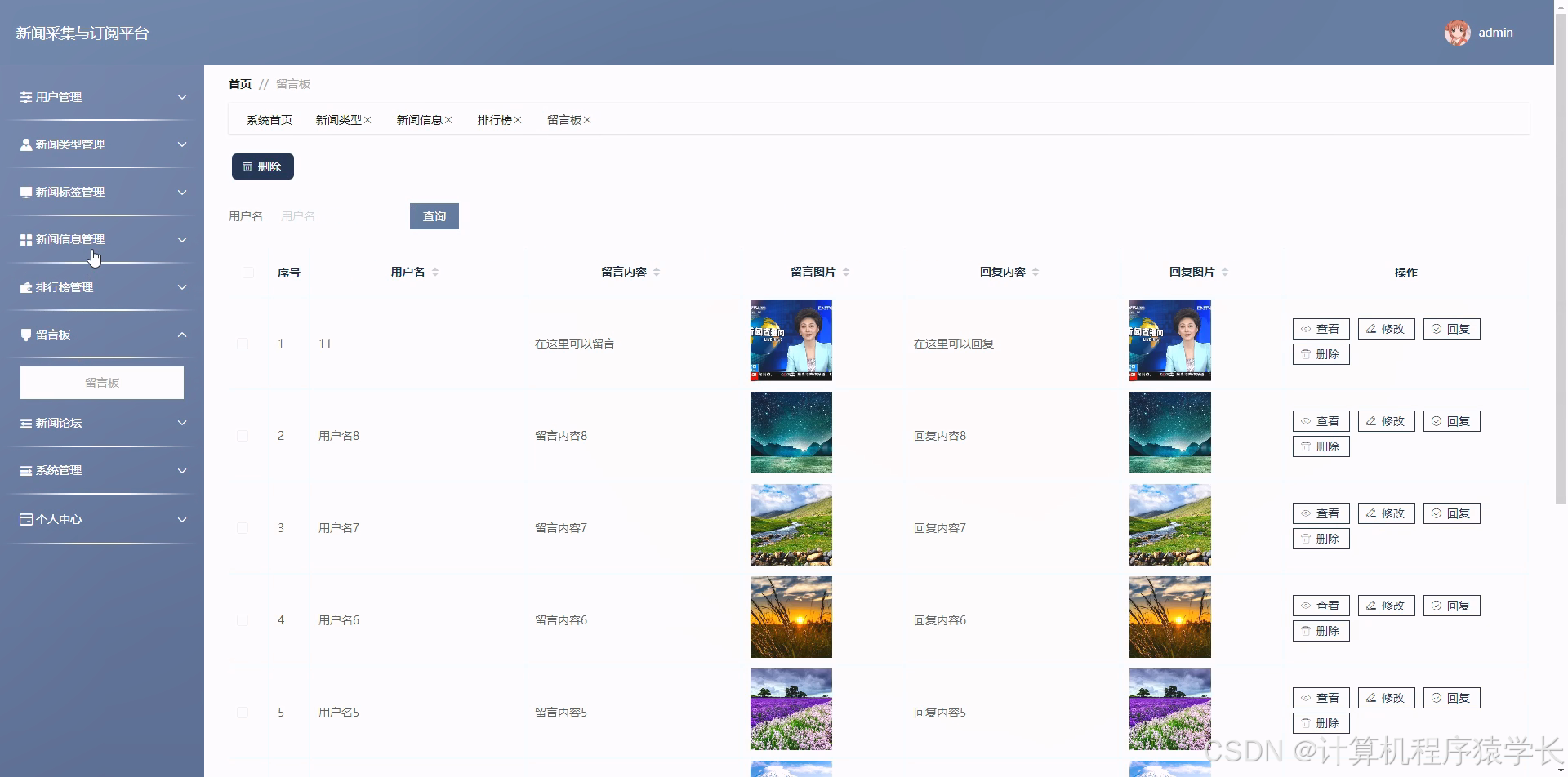Sort by 留言图片 column arrows
The image size is (1568, 777).
click(846, 272)
